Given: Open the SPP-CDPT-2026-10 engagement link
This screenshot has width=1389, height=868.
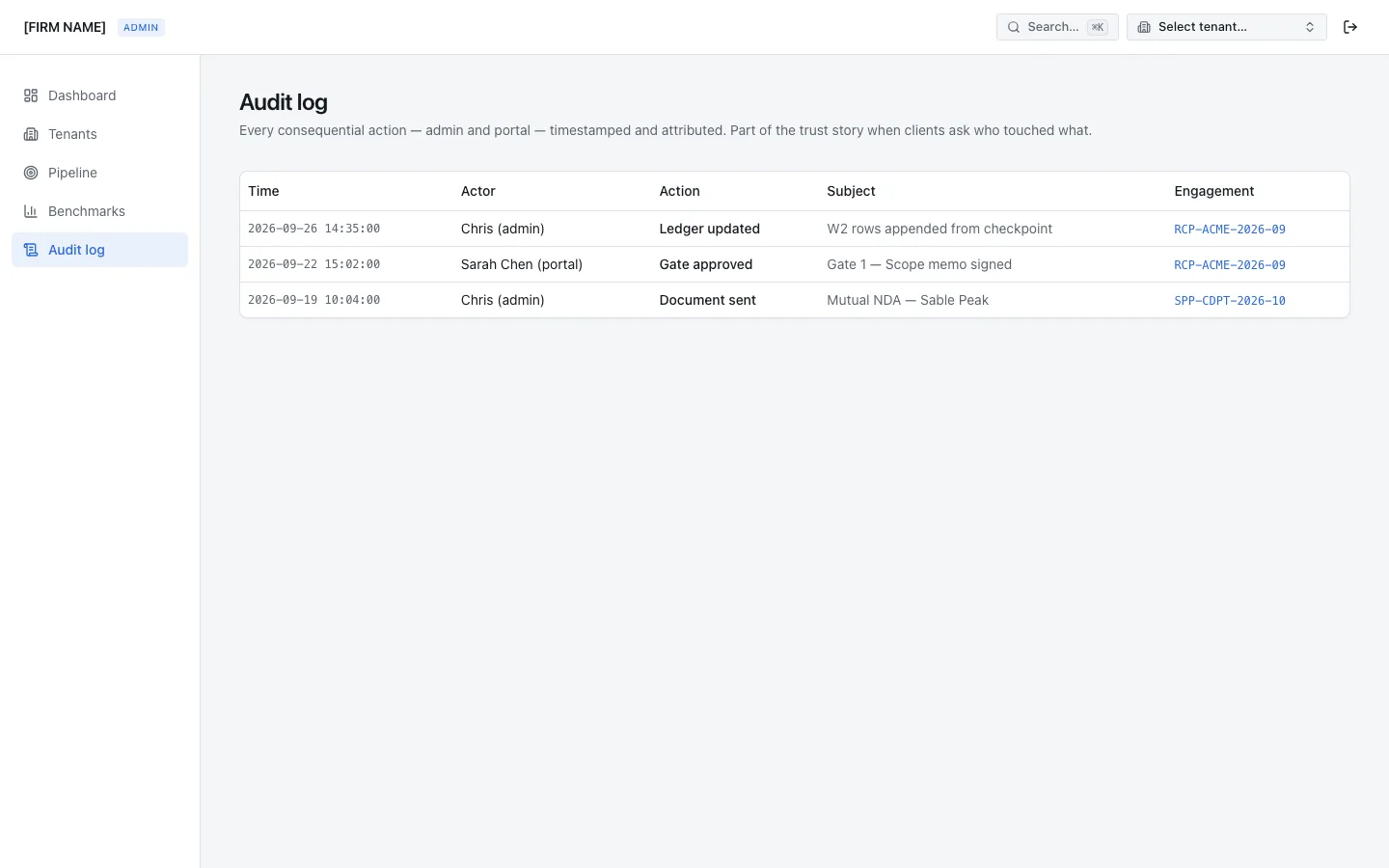Looking at the screenshot, I should coord(1230,301).
